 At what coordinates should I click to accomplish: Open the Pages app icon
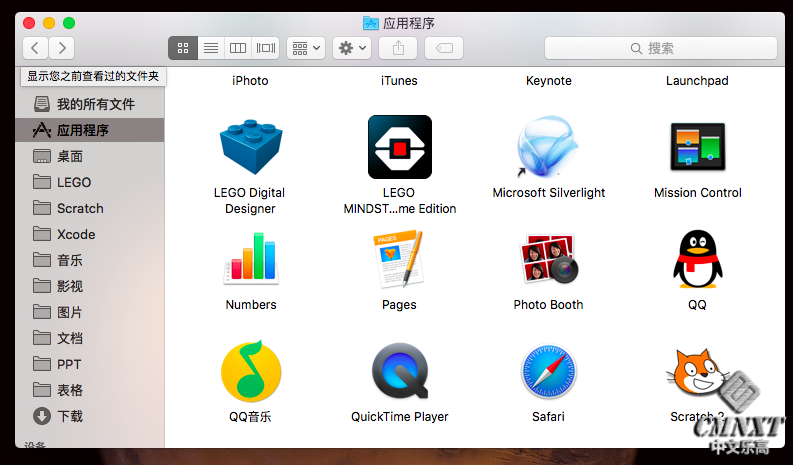pyautogui.click(x=399, y=258)
